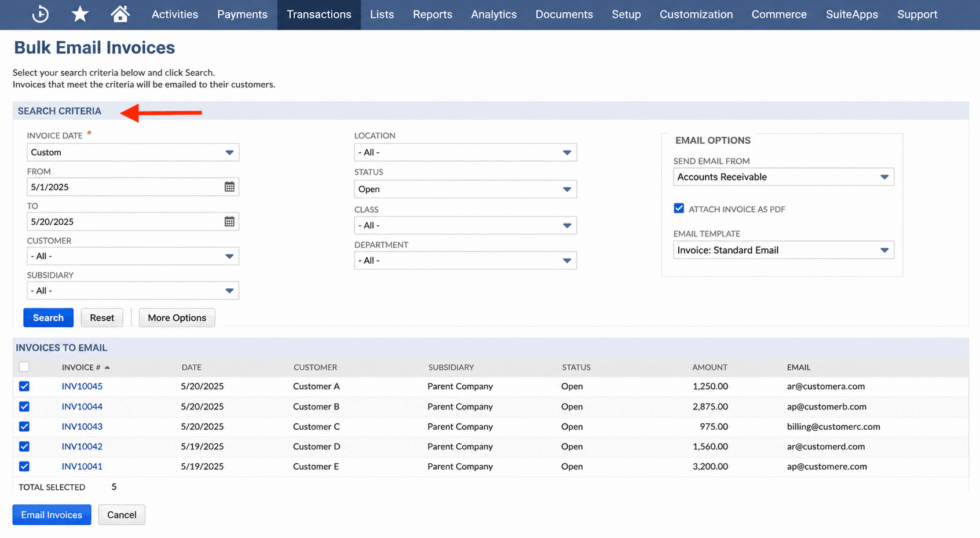Uncheck the INV10045 row checkbox
980x538 pixels.
[x=24, y=386]
